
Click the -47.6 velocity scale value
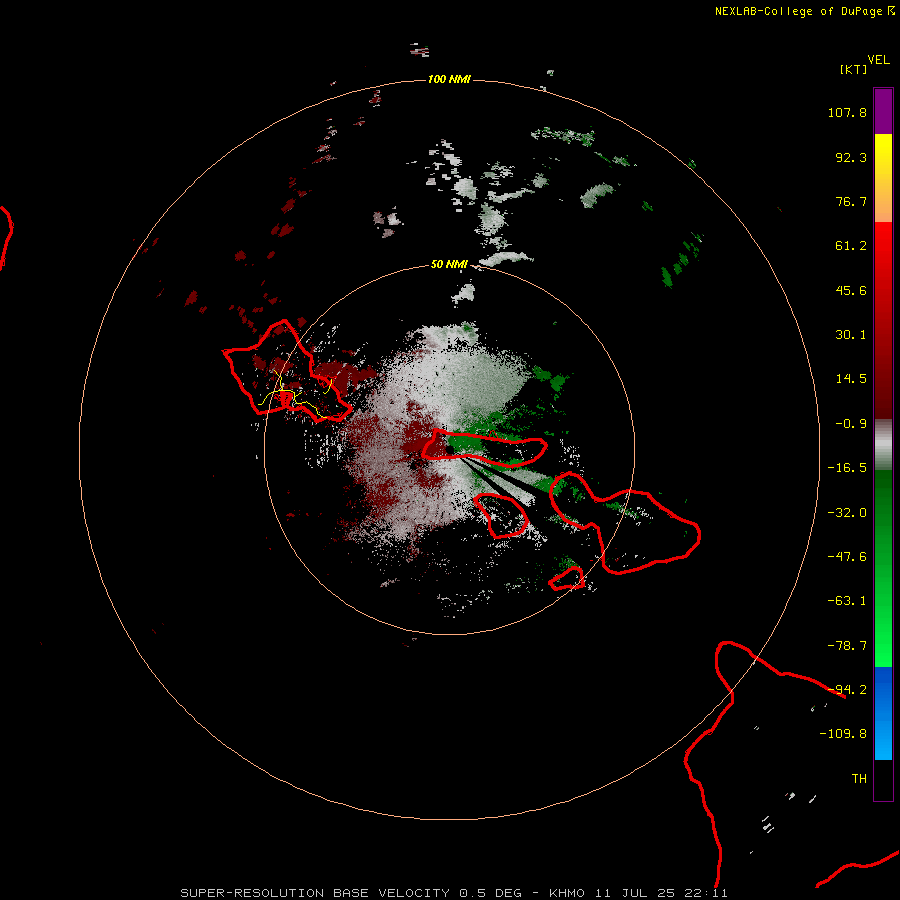tap(847, 557)
